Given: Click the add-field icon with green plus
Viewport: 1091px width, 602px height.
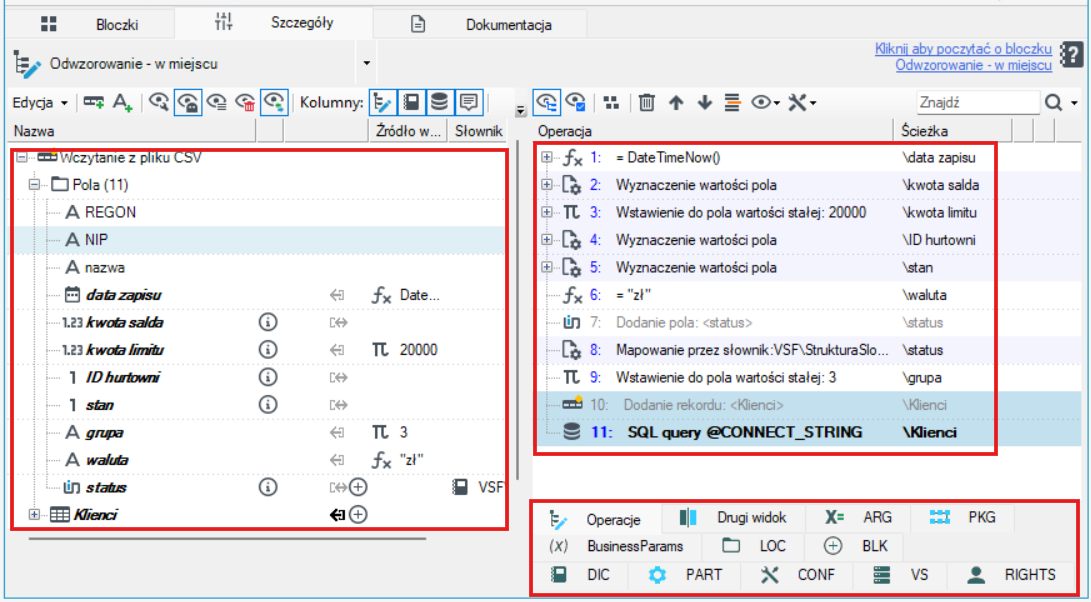Looking at the screenshot, I should 94,103.
